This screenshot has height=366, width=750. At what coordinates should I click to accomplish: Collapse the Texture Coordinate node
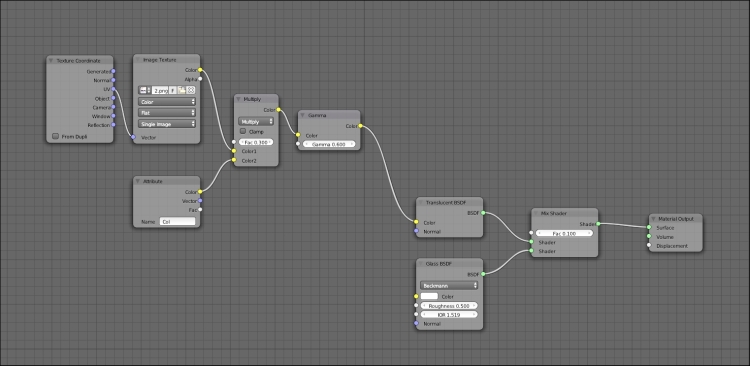click(x=51, y=60)
